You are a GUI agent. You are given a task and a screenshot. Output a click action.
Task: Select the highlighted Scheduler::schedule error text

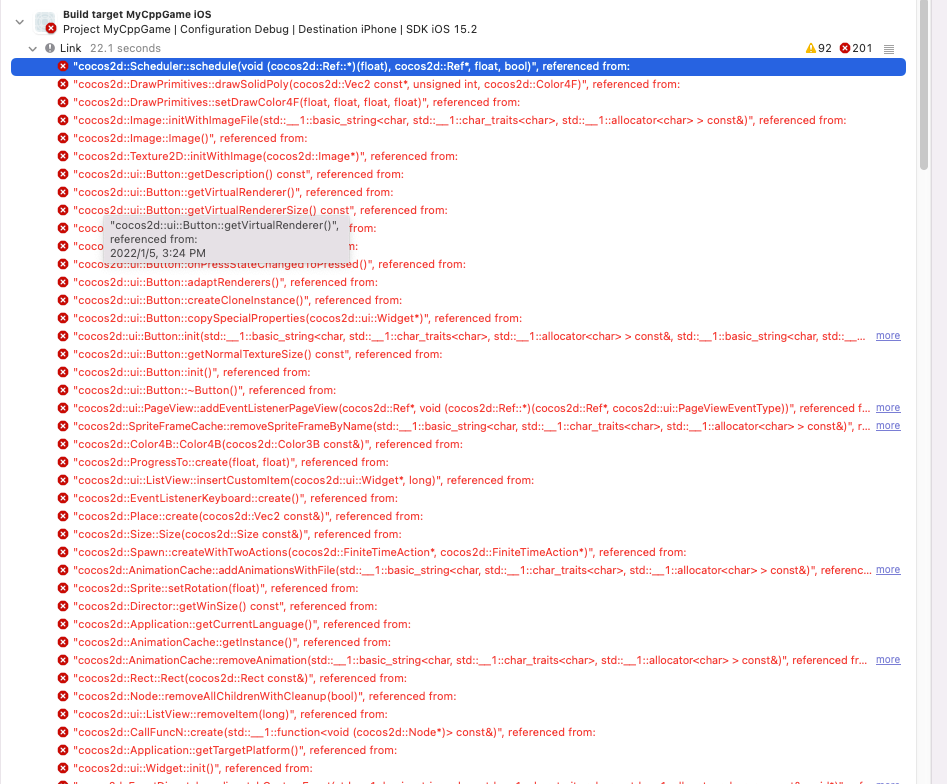pos(351,66)
